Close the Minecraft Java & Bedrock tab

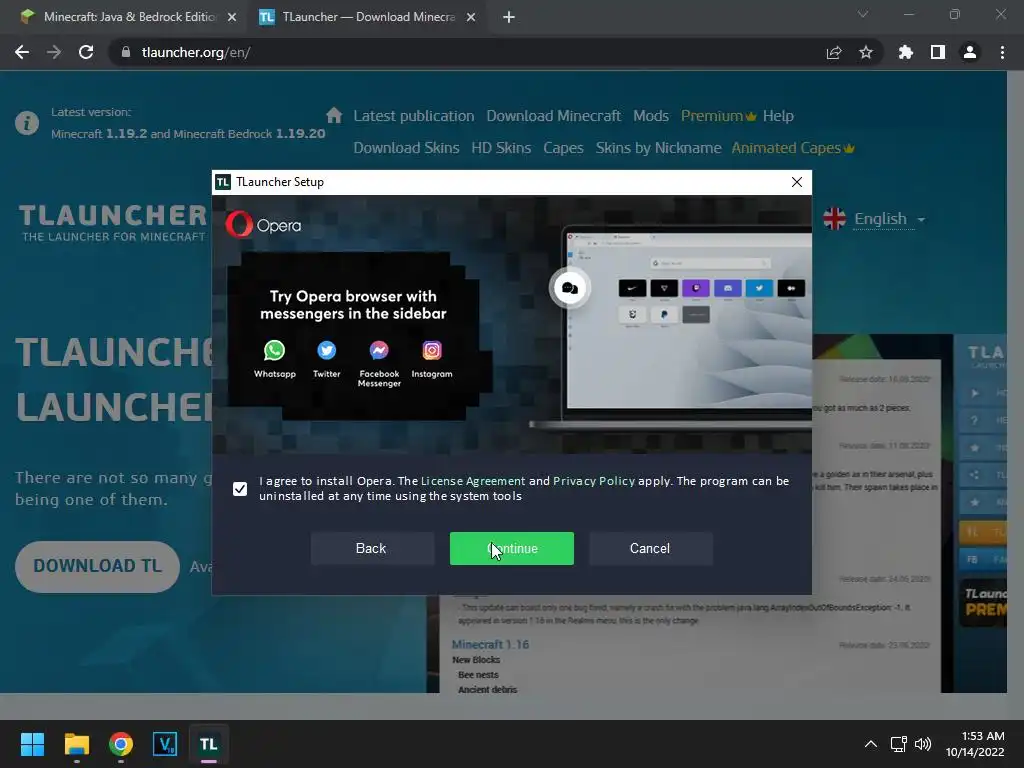click(232, 17)
